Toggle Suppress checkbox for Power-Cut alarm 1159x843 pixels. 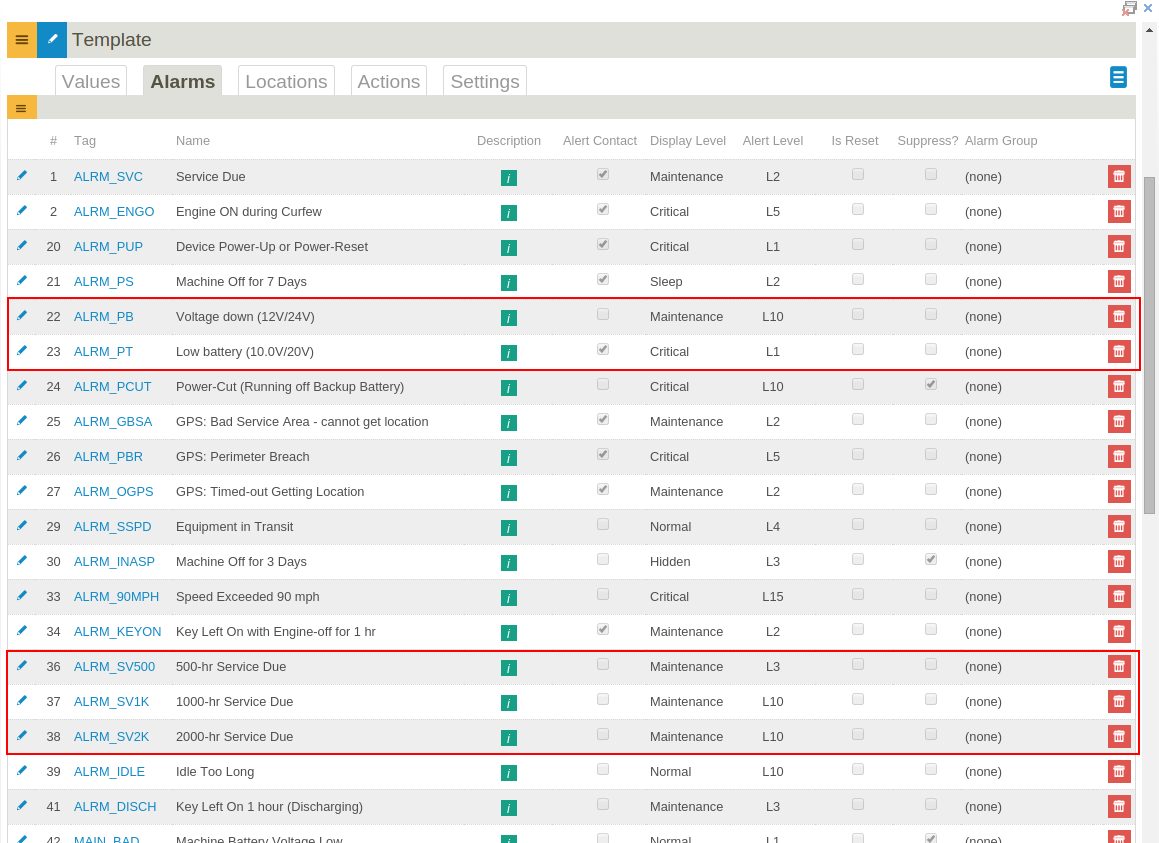pyautogui.click(x=931, y=385)
